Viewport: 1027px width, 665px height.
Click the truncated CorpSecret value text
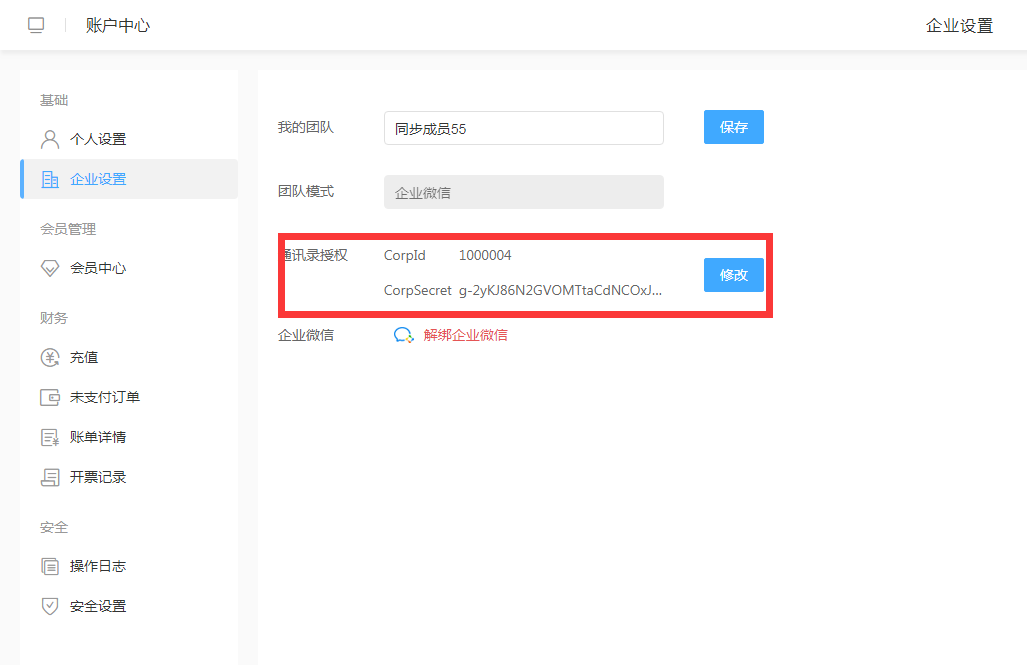click(560, 291)
